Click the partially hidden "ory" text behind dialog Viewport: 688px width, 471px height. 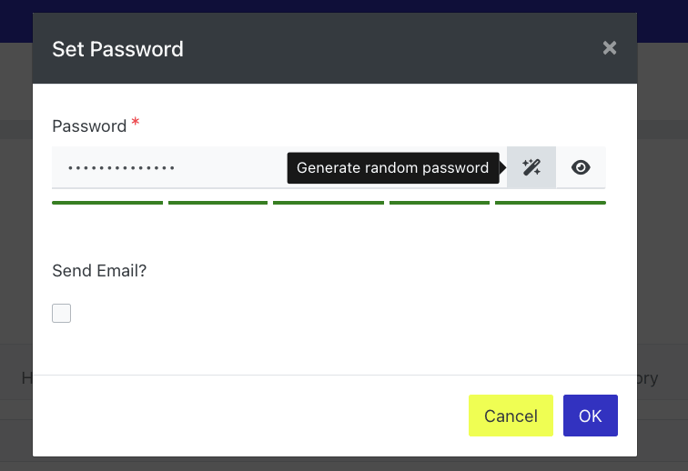click(x=648, y=378)
